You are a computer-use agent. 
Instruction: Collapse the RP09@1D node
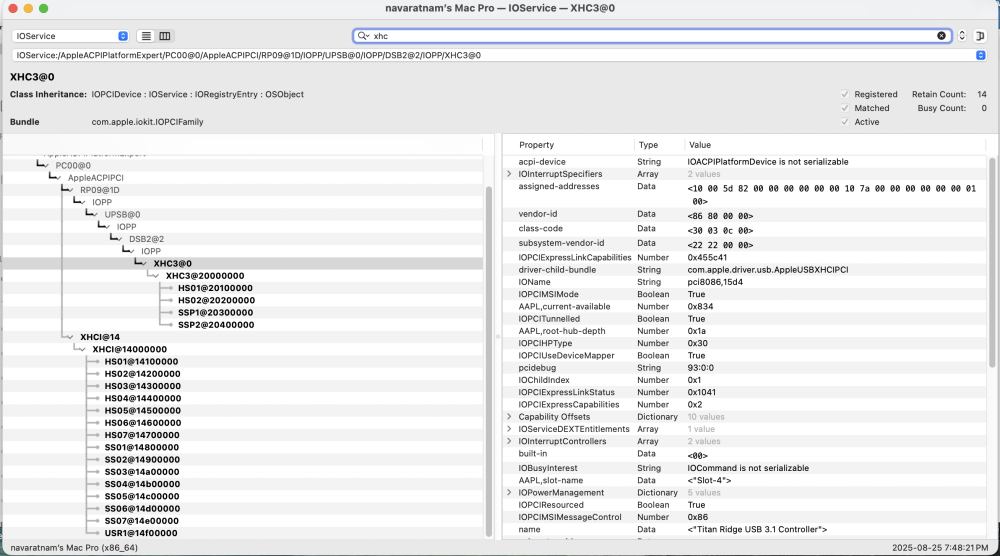71,190
